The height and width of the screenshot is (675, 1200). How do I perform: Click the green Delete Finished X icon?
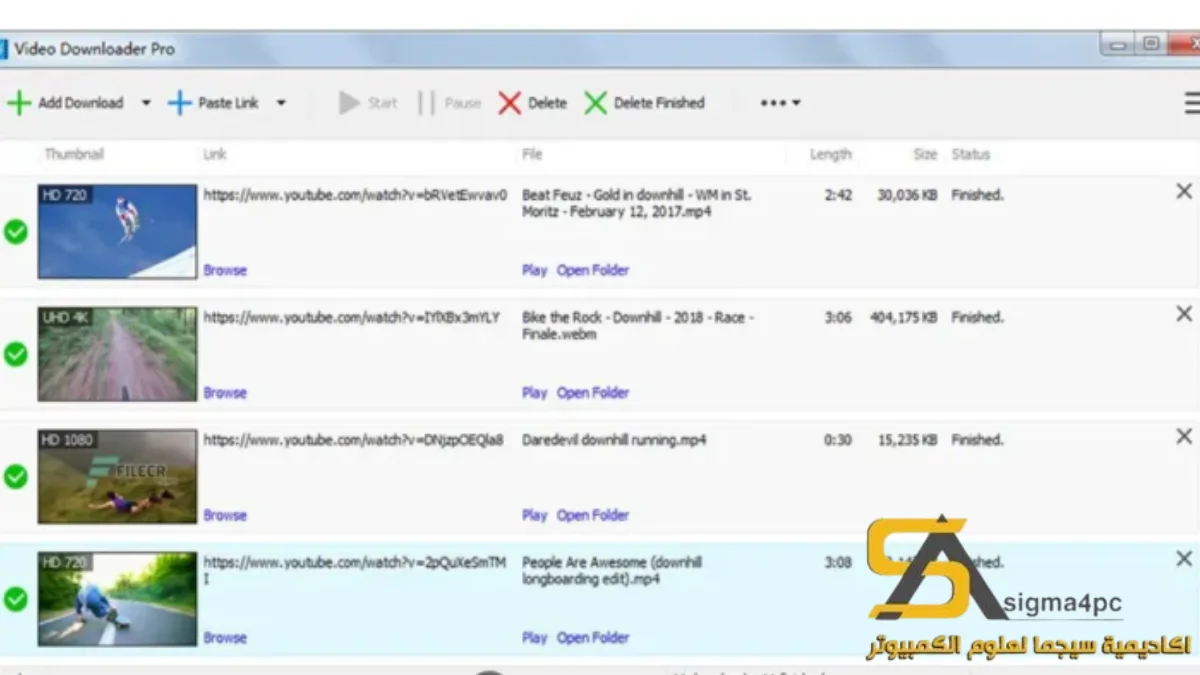point(596,103)
